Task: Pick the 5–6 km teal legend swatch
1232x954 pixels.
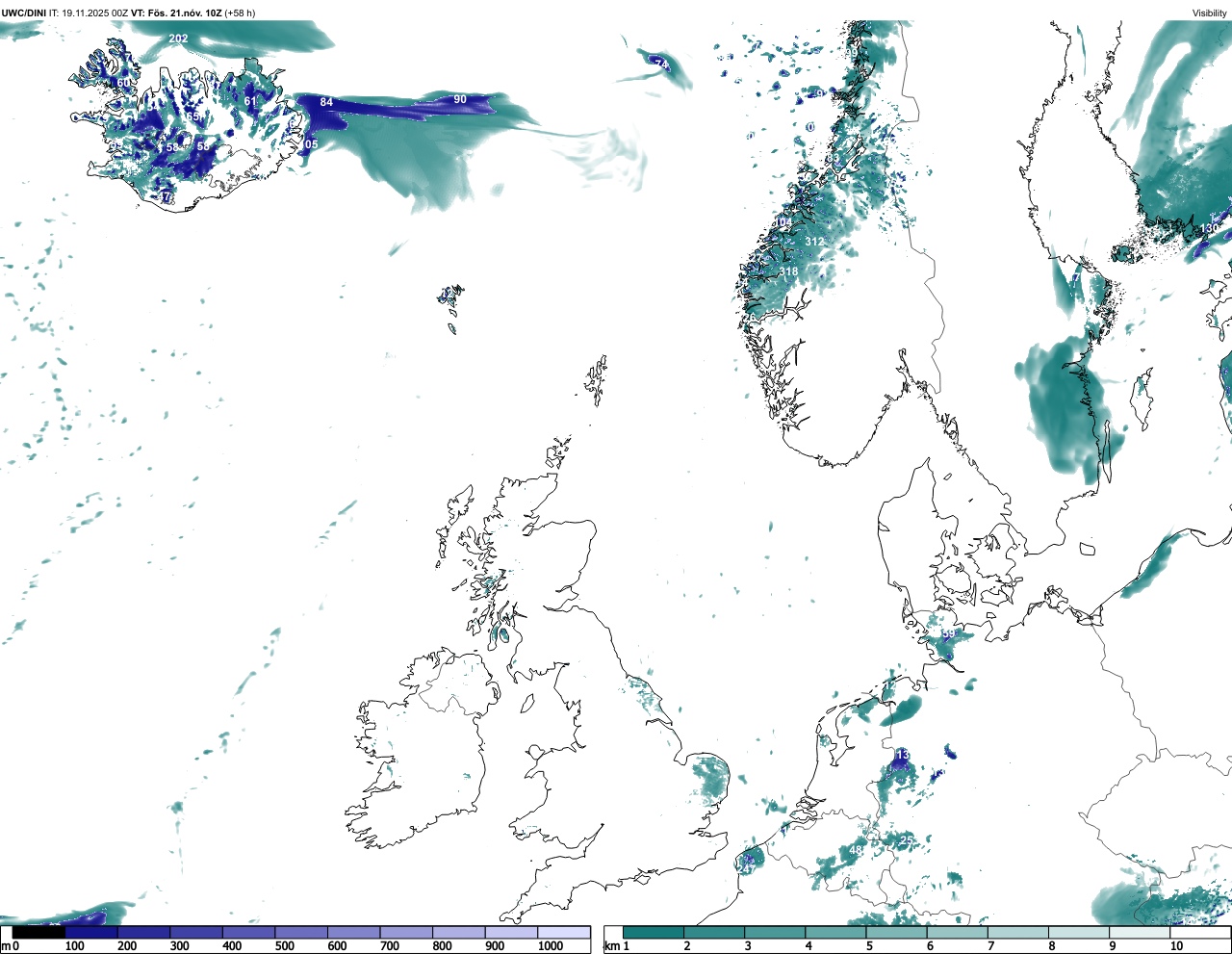Action: point(898,933)
